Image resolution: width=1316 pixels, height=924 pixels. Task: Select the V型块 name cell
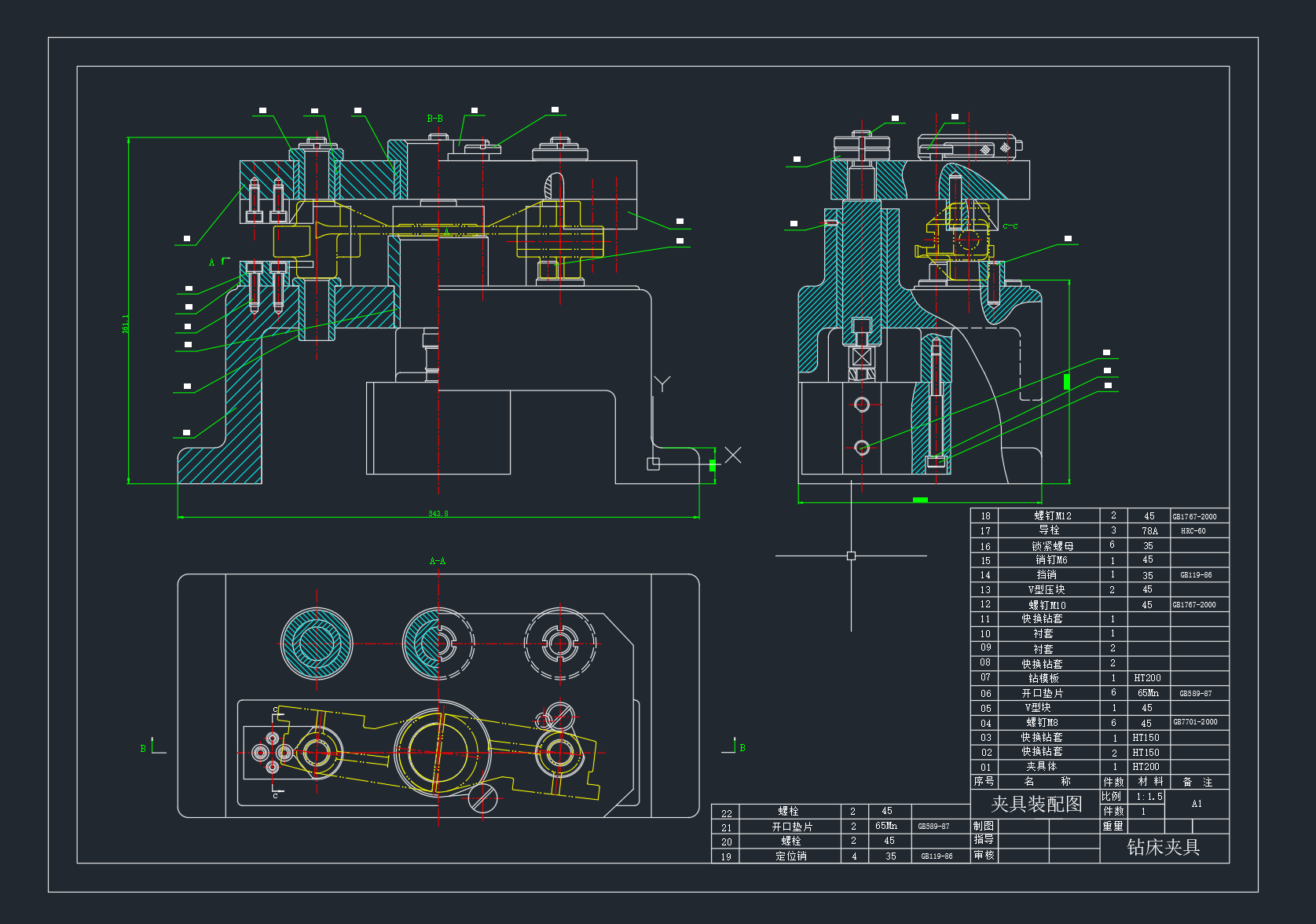pyautogui.click(x=1038, y=707)
